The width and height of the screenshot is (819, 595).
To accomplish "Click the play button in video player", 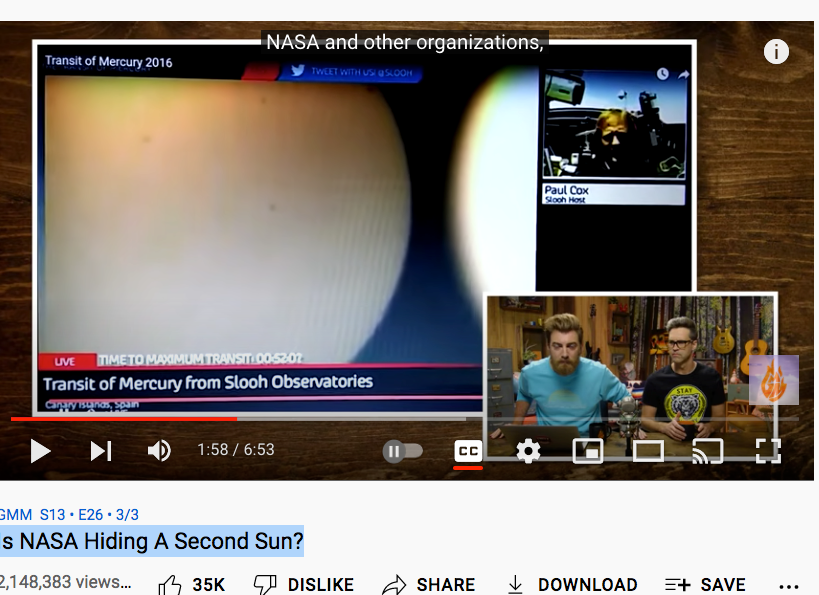I will pos(40,451).
